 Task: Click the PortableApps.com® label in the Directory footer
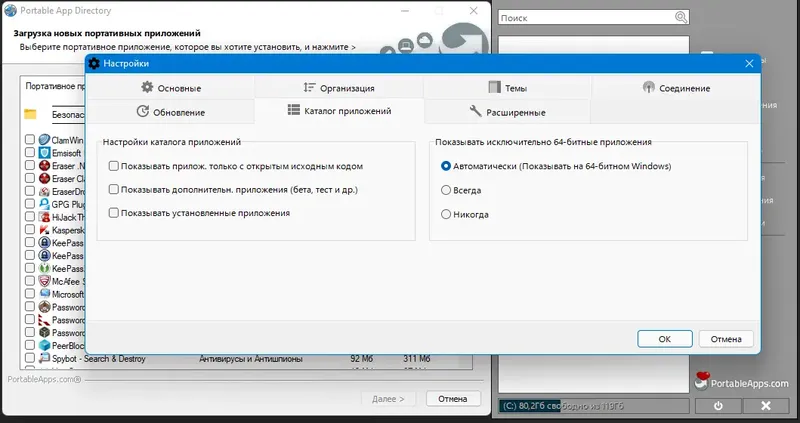tap(44, 380)
